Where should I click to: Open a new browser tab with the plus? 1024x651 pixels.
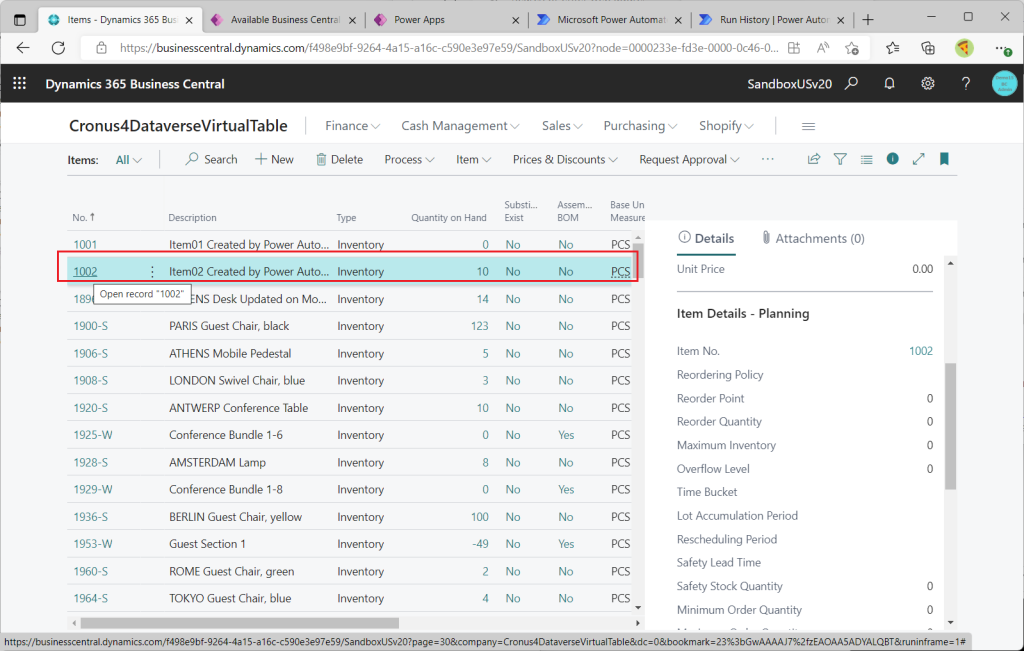click(867, 20)
